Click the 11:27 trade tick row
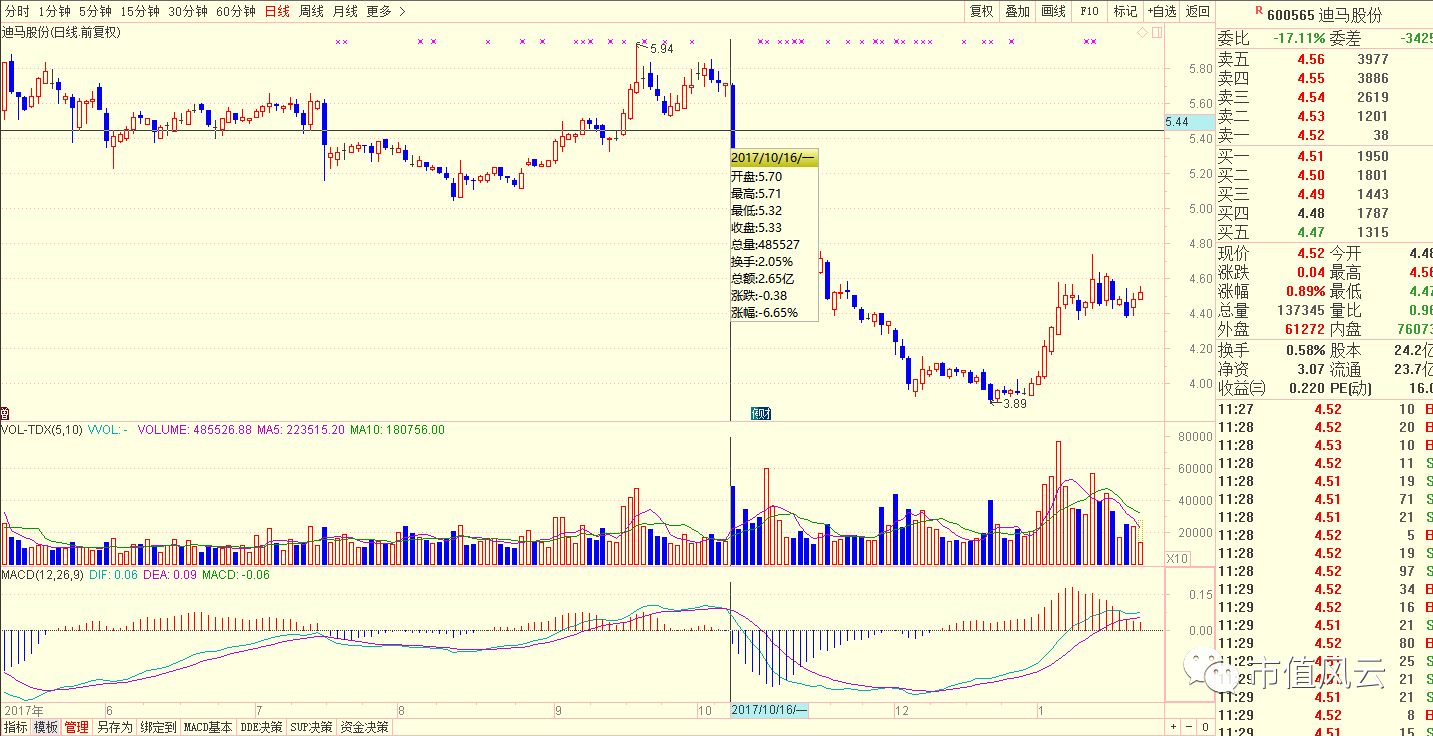The height and width of the screenshot is (736, 1433). [1324, 409]
